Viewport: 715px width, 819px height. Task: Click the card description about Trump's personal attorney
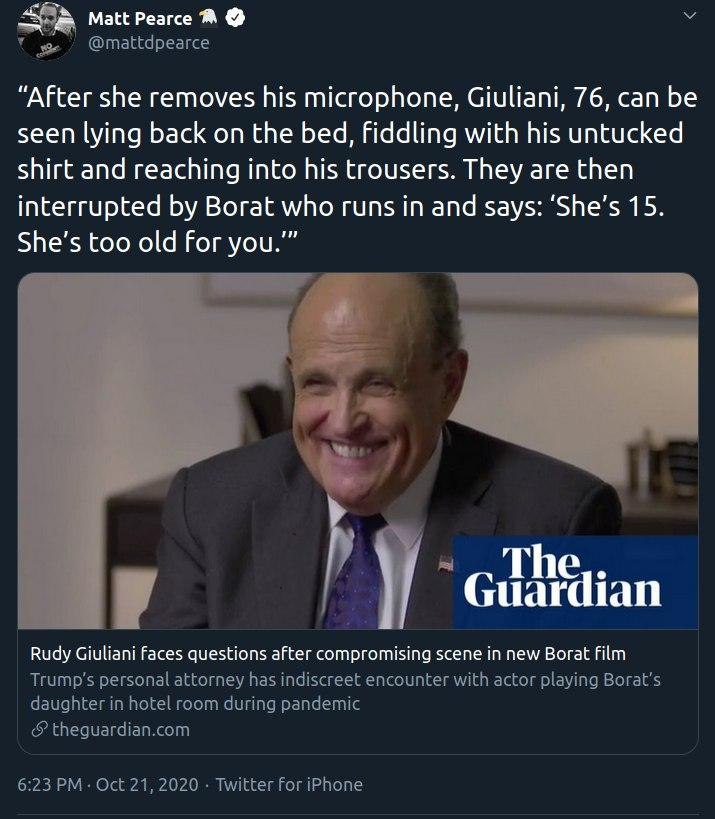coord(345,691)
